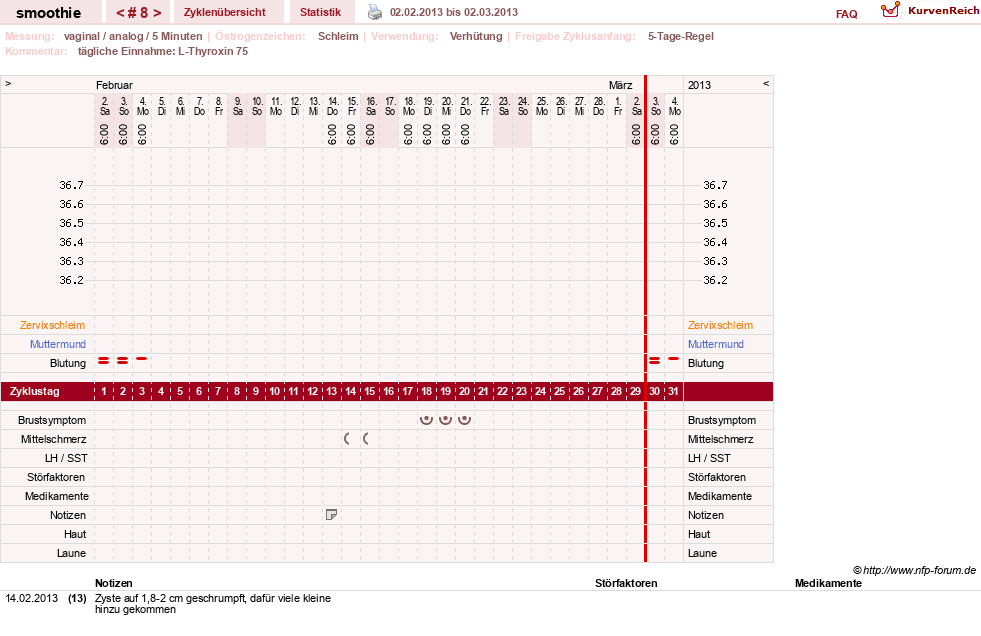981x636 pixels.
Task: Click left Zervixschleim label
Action: [x=53, y=325]
